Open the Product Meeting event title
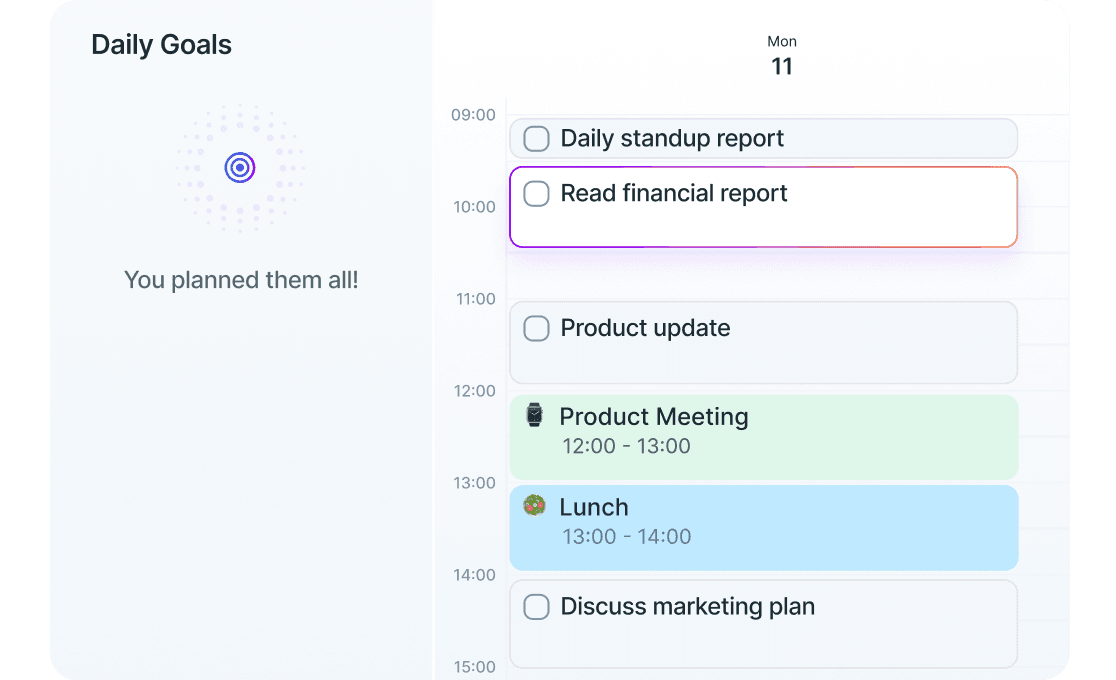Screen dimensions: 1116x680 point(654,416)
